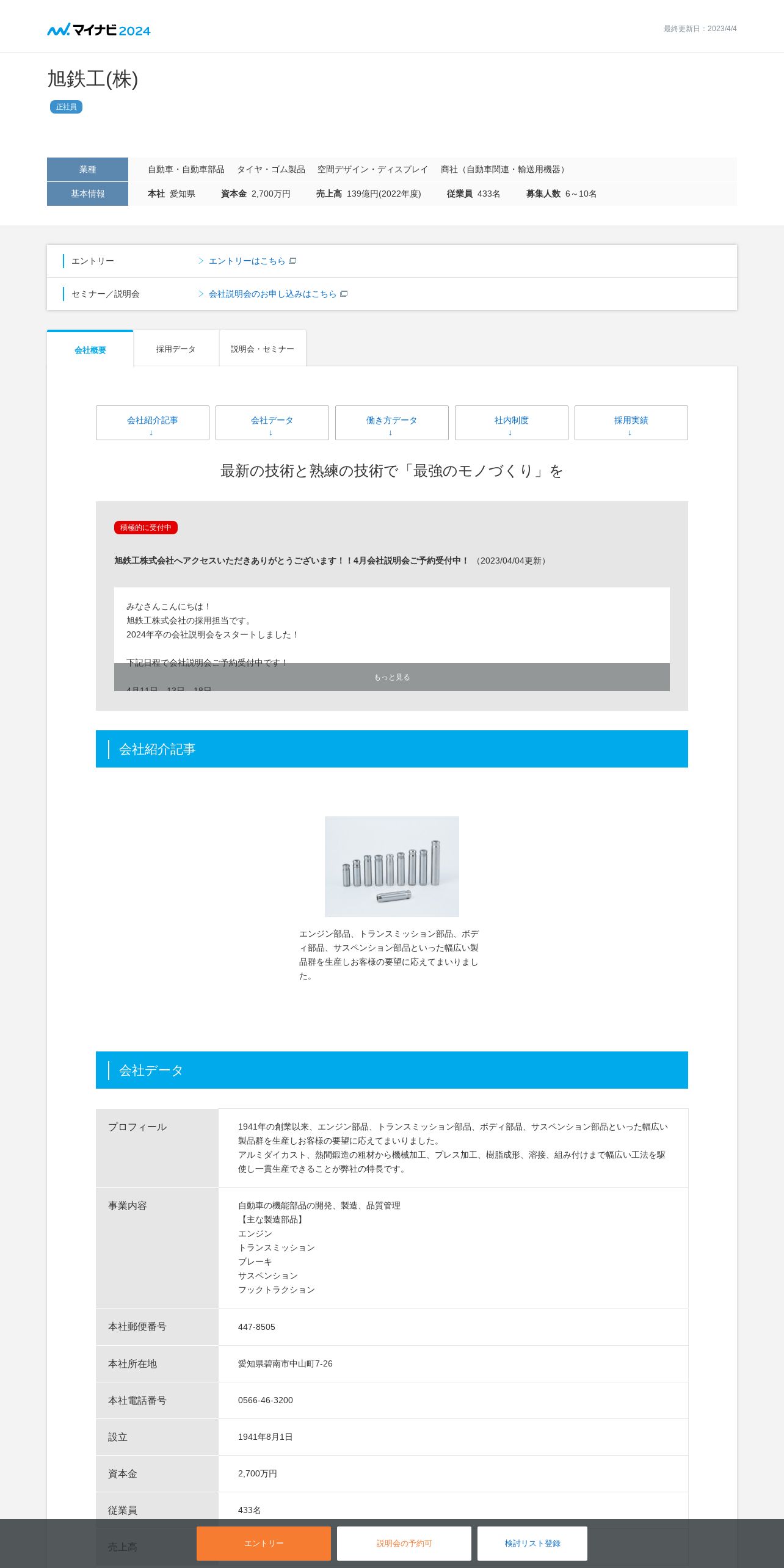Click 商社（自動車関連・輸送用機器） industry text
The image size is (784, 1568).
click(x=505, y=169)
